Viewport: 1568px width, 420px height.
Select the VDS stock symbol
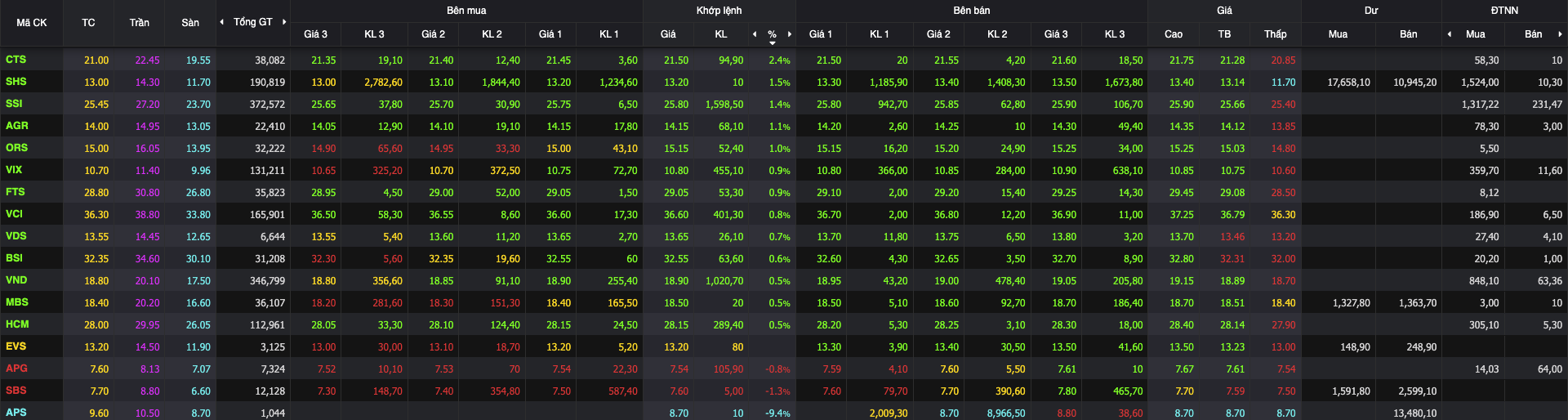pyautogui.click(x=16, y=236)
